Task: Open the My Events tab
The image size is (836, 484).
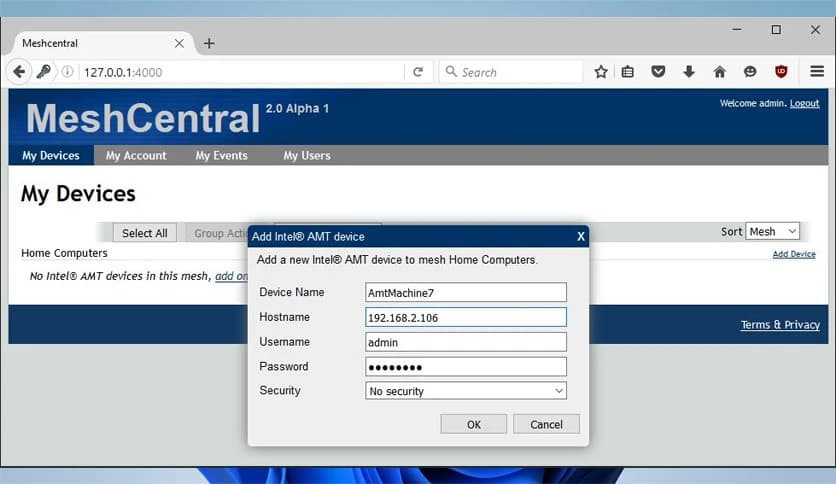Action: pyautogui.click(x=221, y=155)
